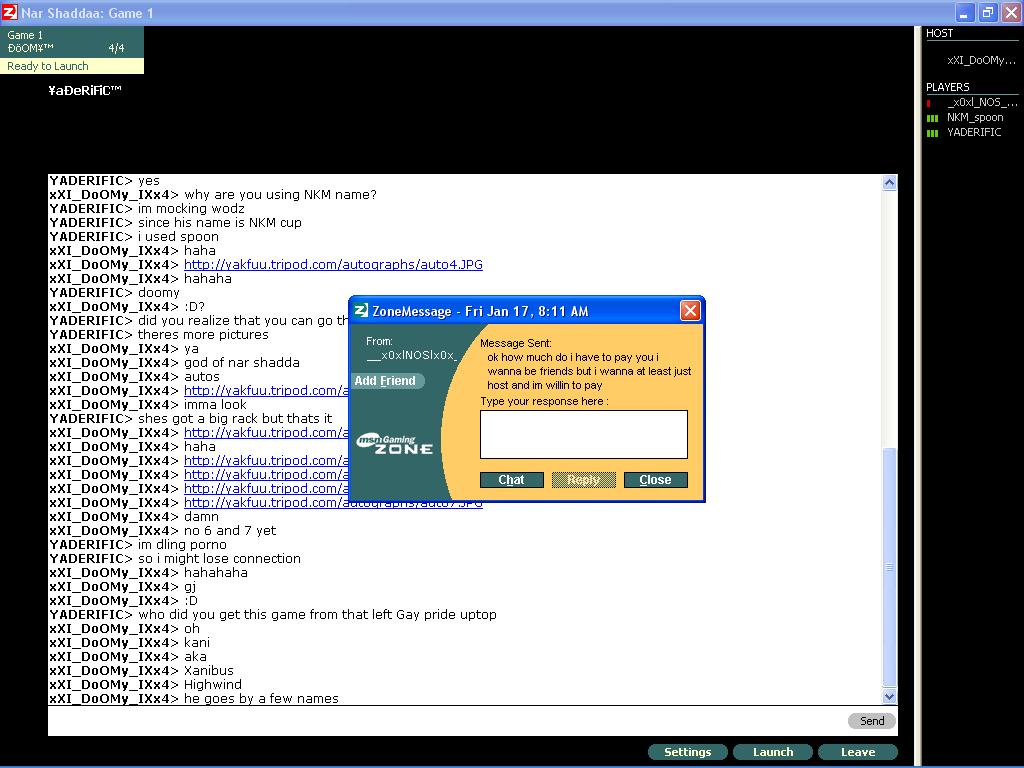The width and height of the screenshot is (1024, 768).
Task: Open the game Settings
Action: coord(687,752)
